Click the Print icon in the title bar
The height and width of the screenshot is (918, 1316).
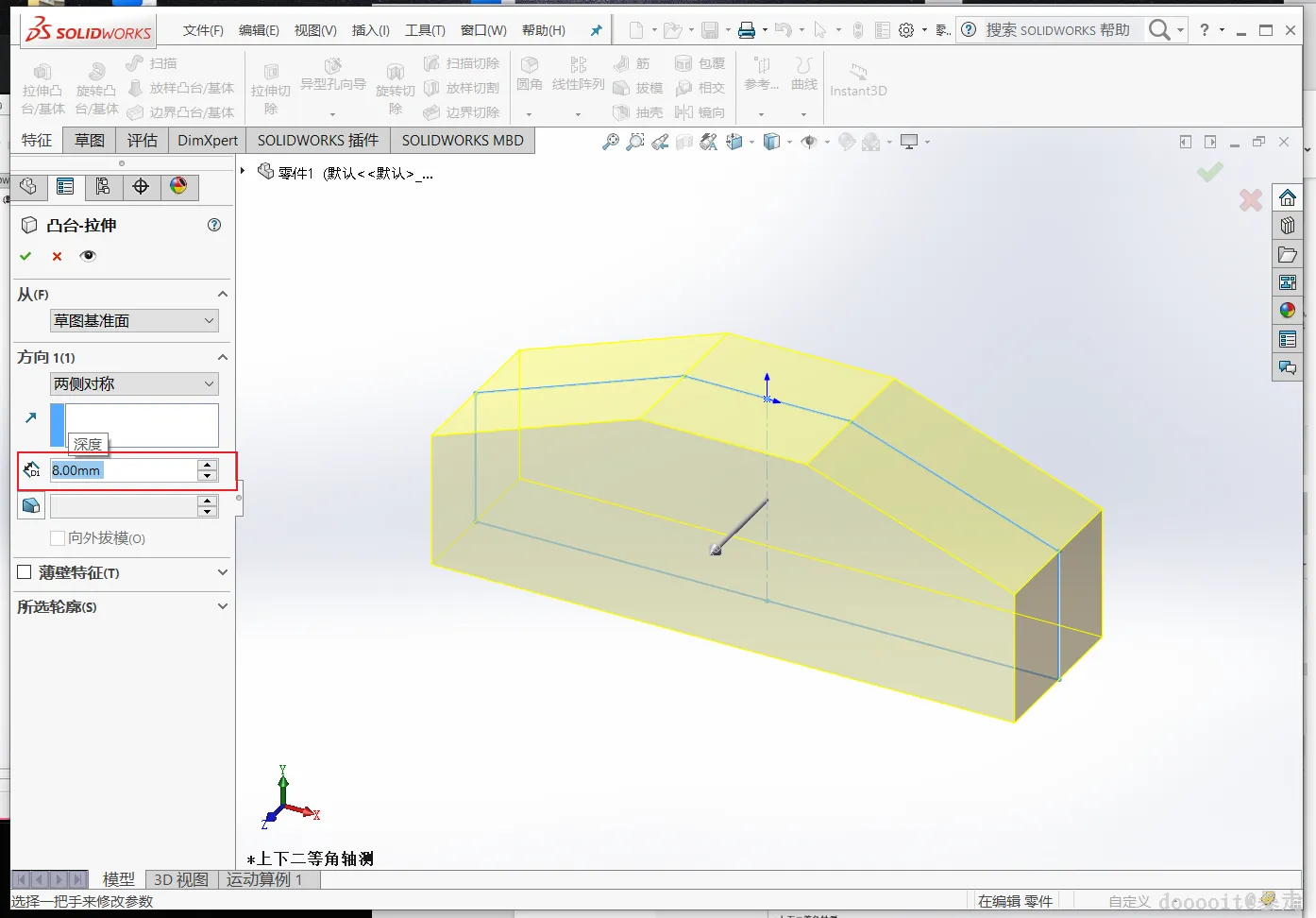click(747, 30)
